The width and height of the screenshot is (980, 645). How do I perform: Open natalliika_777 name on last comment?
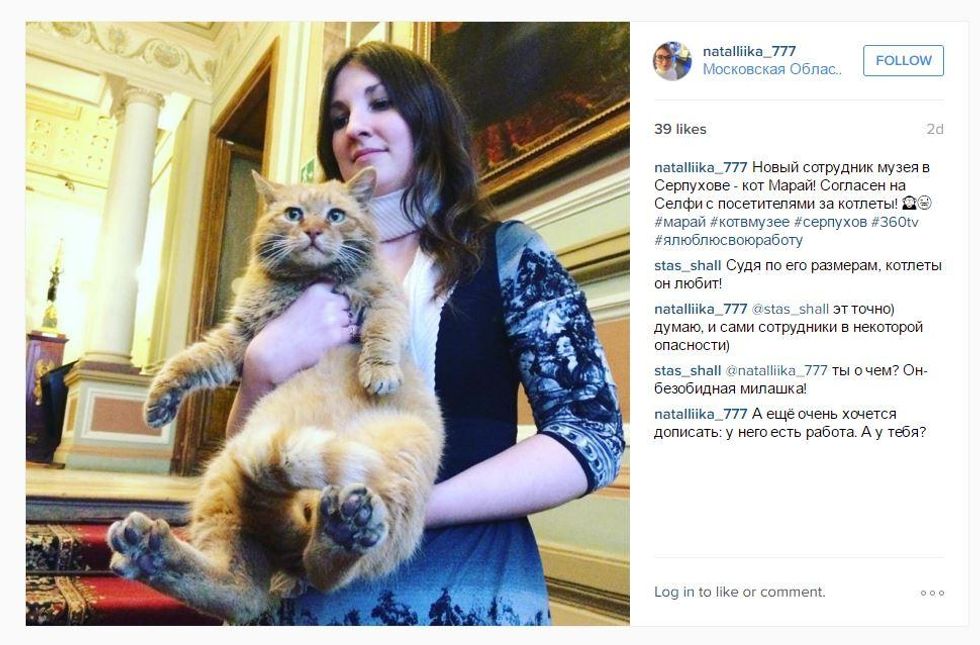click(x=701, y=414)
